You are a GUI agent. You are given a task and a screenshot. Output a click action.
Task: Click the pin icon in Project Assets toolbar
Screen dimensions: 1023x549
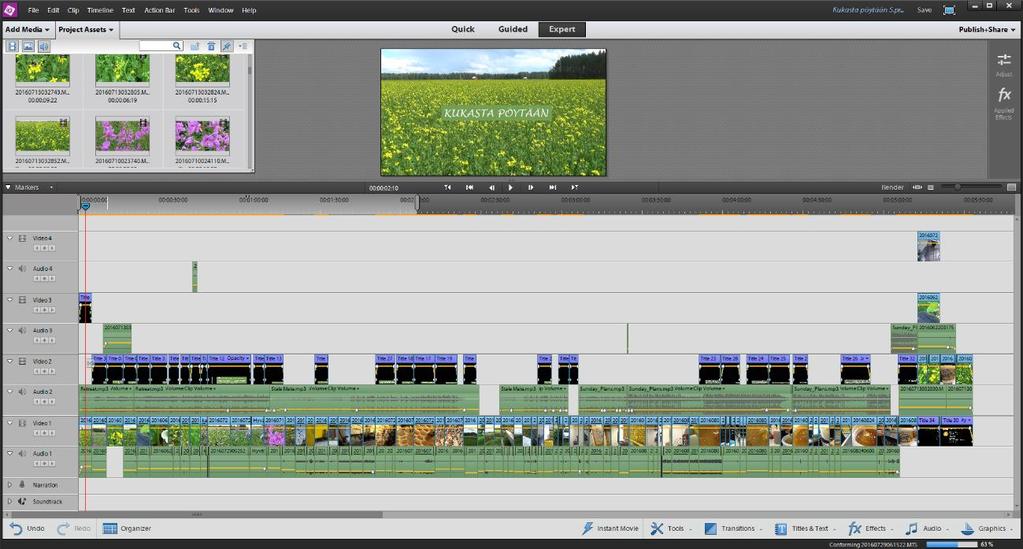pyautogui.click(x=226, y=46)
